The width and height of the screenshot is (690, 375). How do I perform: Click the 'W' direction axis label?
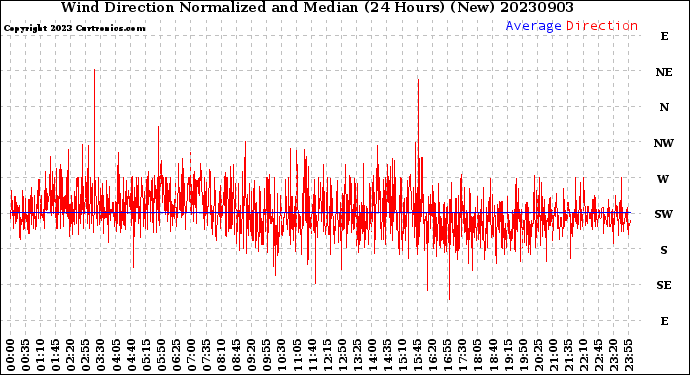coord(663,179)
